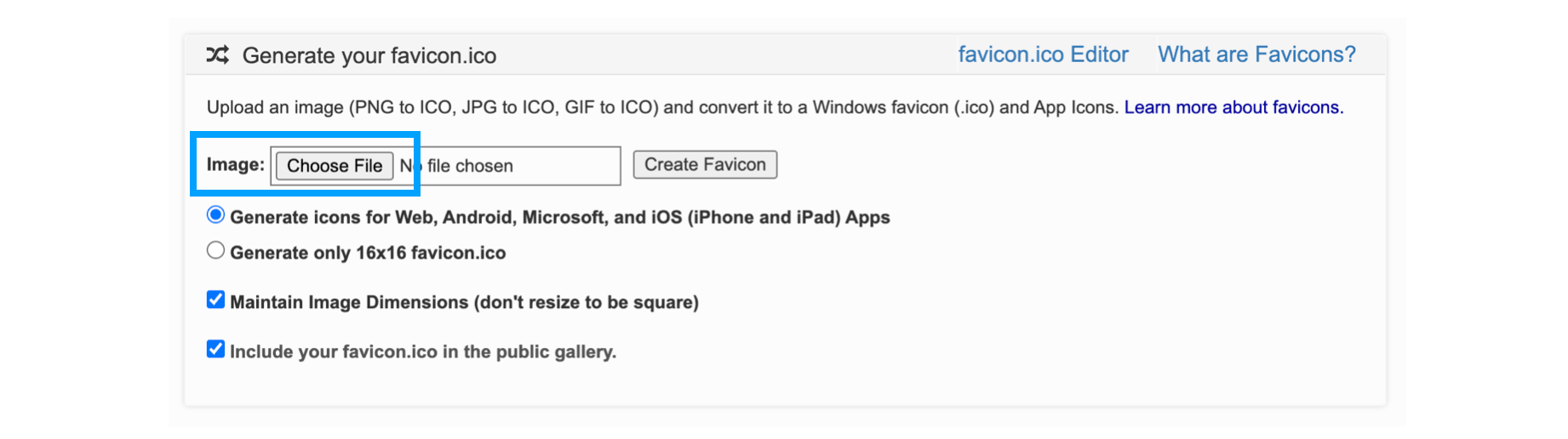Uncheck the public gallery inclusion checkbox

(x=215, y=350)
